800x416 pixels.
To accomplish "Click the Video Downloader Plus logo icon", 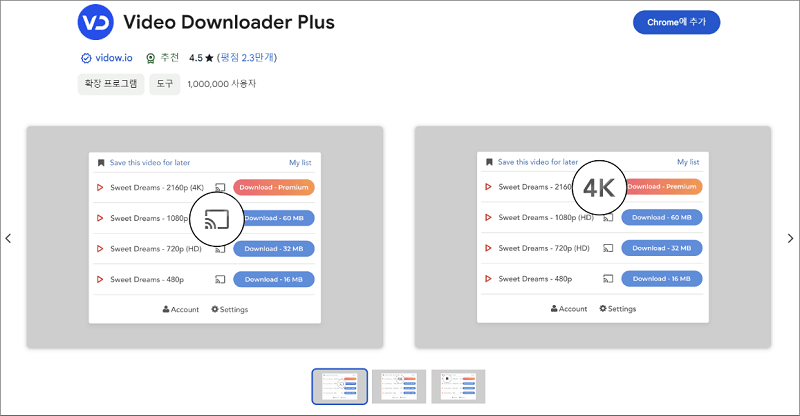I will coord(95,22).
